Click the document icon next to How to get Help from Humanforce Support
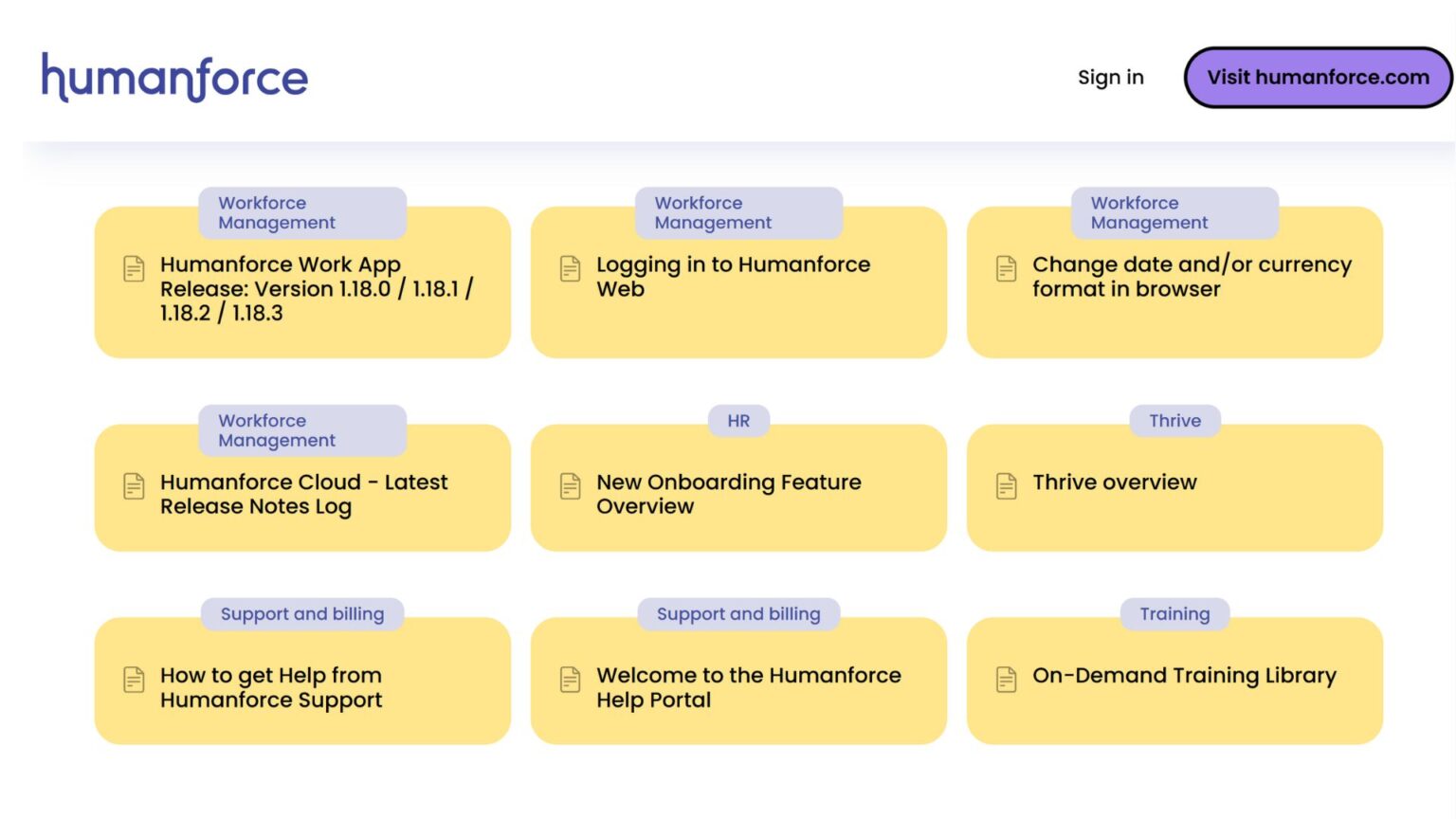1456x819 pixels. (x=134, y=680)
